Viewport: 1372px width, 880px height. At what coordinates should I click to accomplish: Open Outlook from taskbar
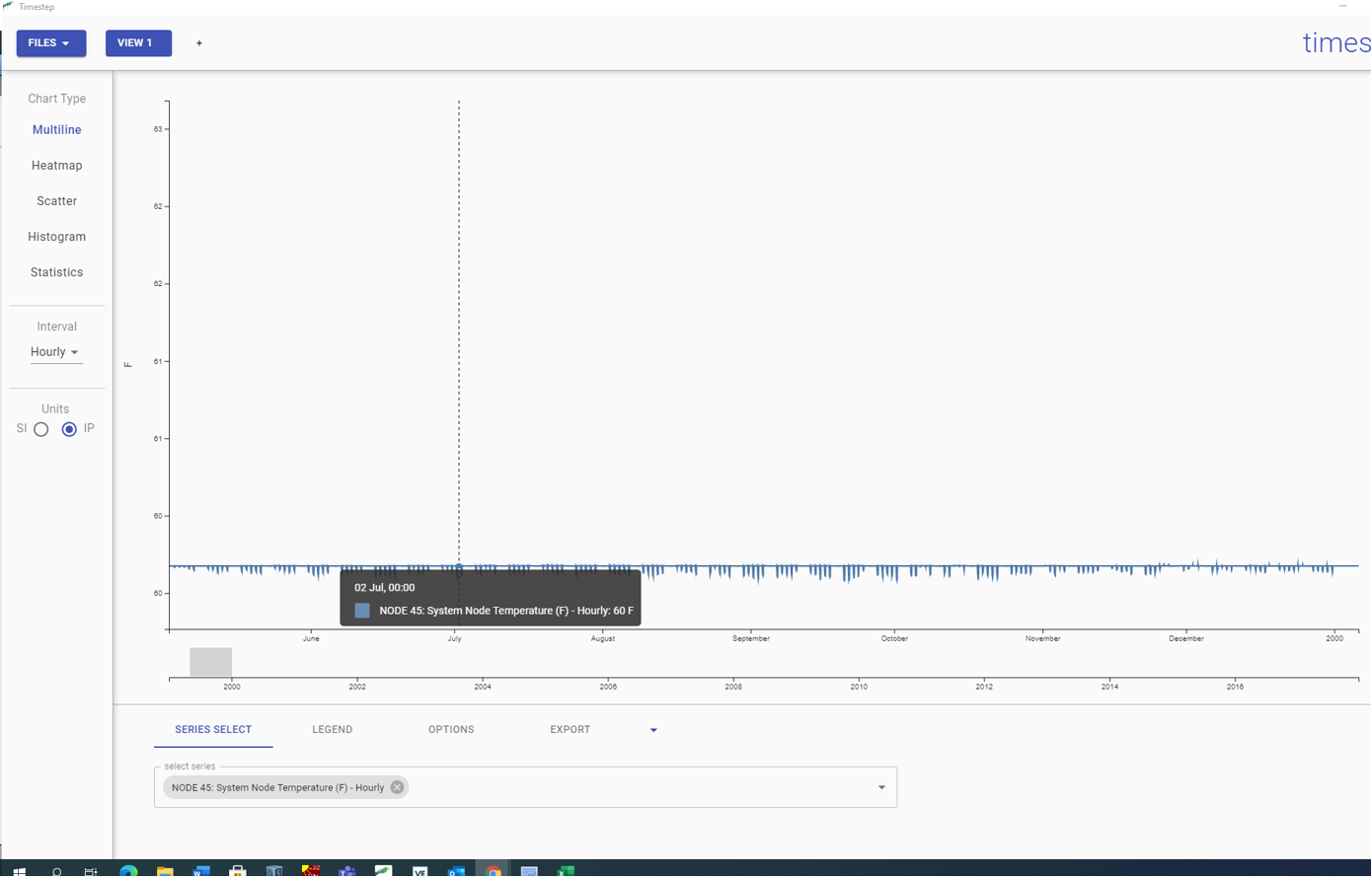tap(456, 872)
